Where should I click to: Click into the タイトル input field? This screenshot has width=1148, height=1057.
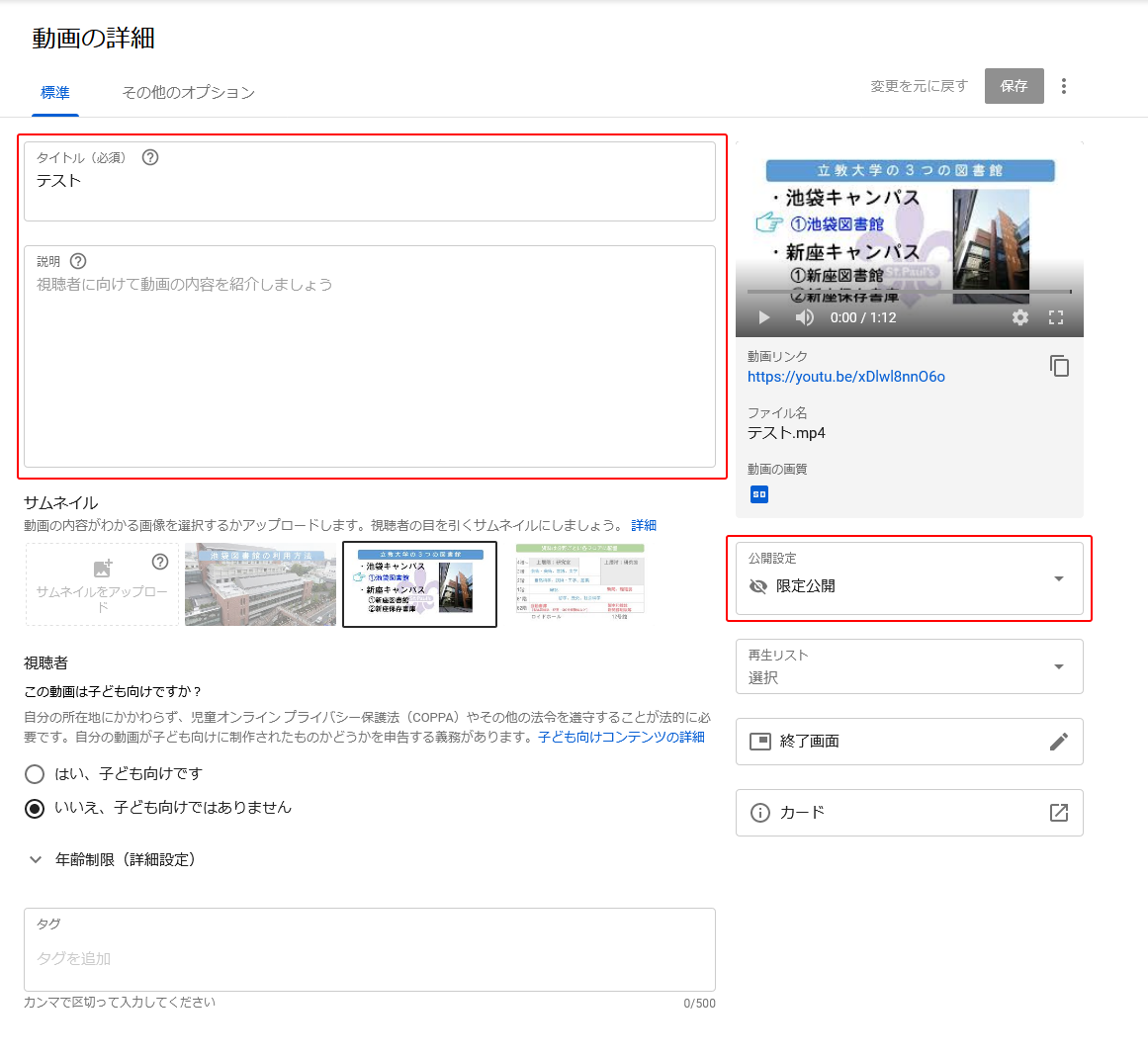coord(370,182)
